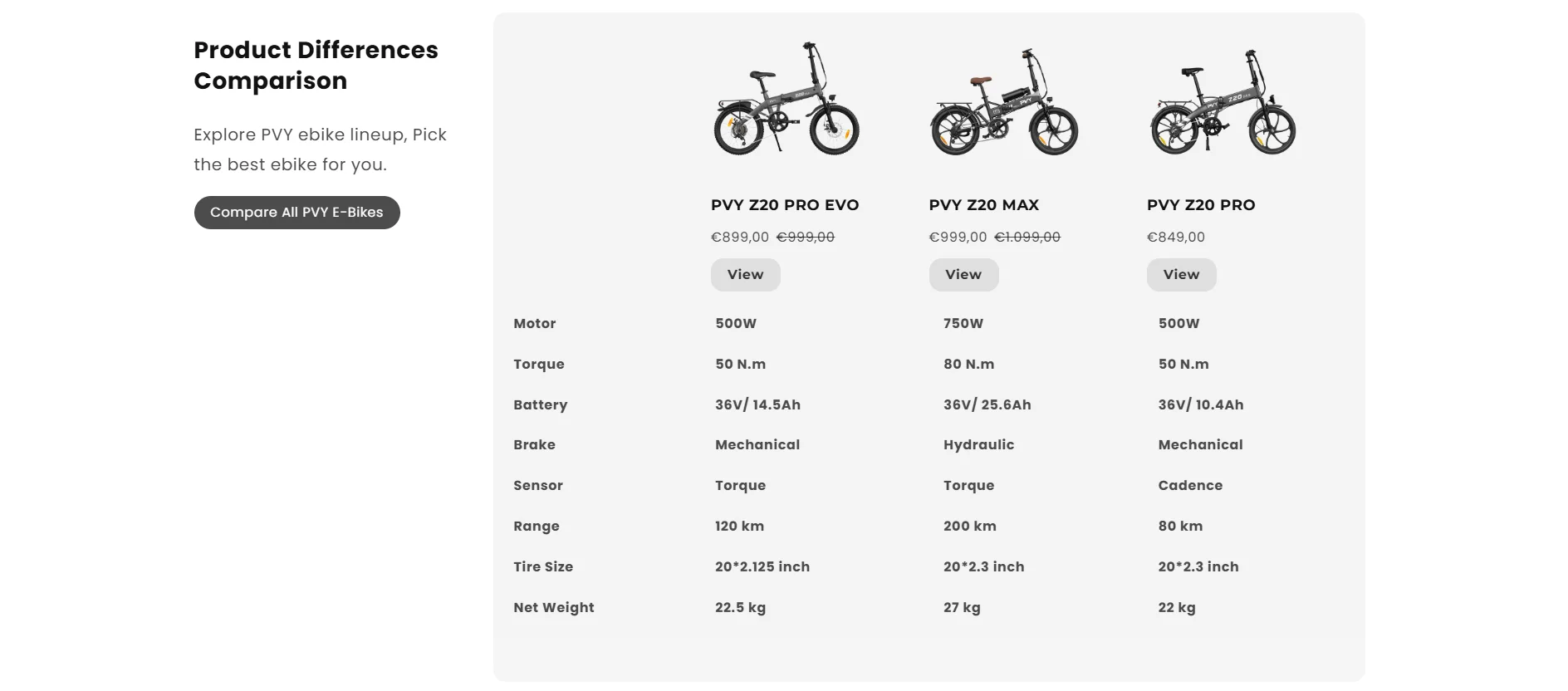Click the crossed-out €1.099,00 price
Screen dimensions: 1568x691
1027,238
